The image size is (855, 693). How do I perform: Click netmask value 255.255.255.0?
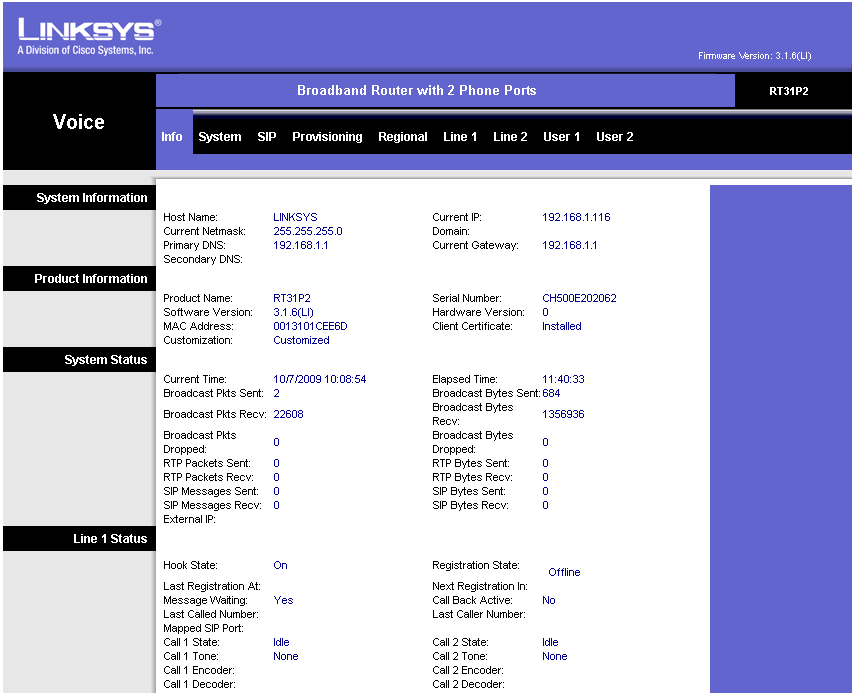[308, 231]
